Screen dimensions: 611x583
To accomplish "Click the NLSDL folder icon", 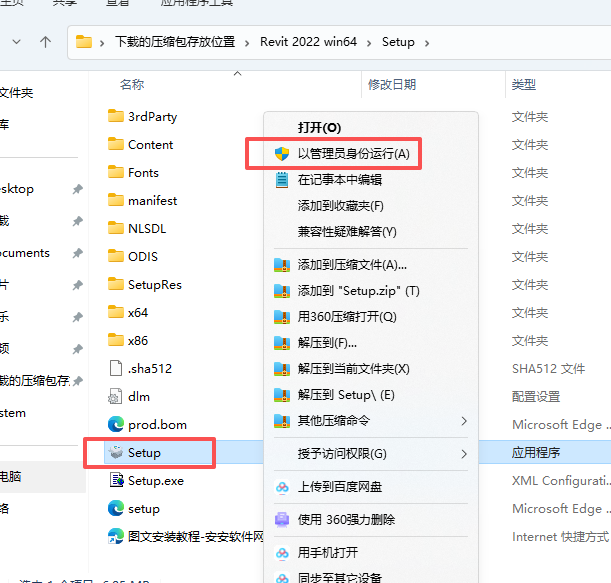I will 116,228.
